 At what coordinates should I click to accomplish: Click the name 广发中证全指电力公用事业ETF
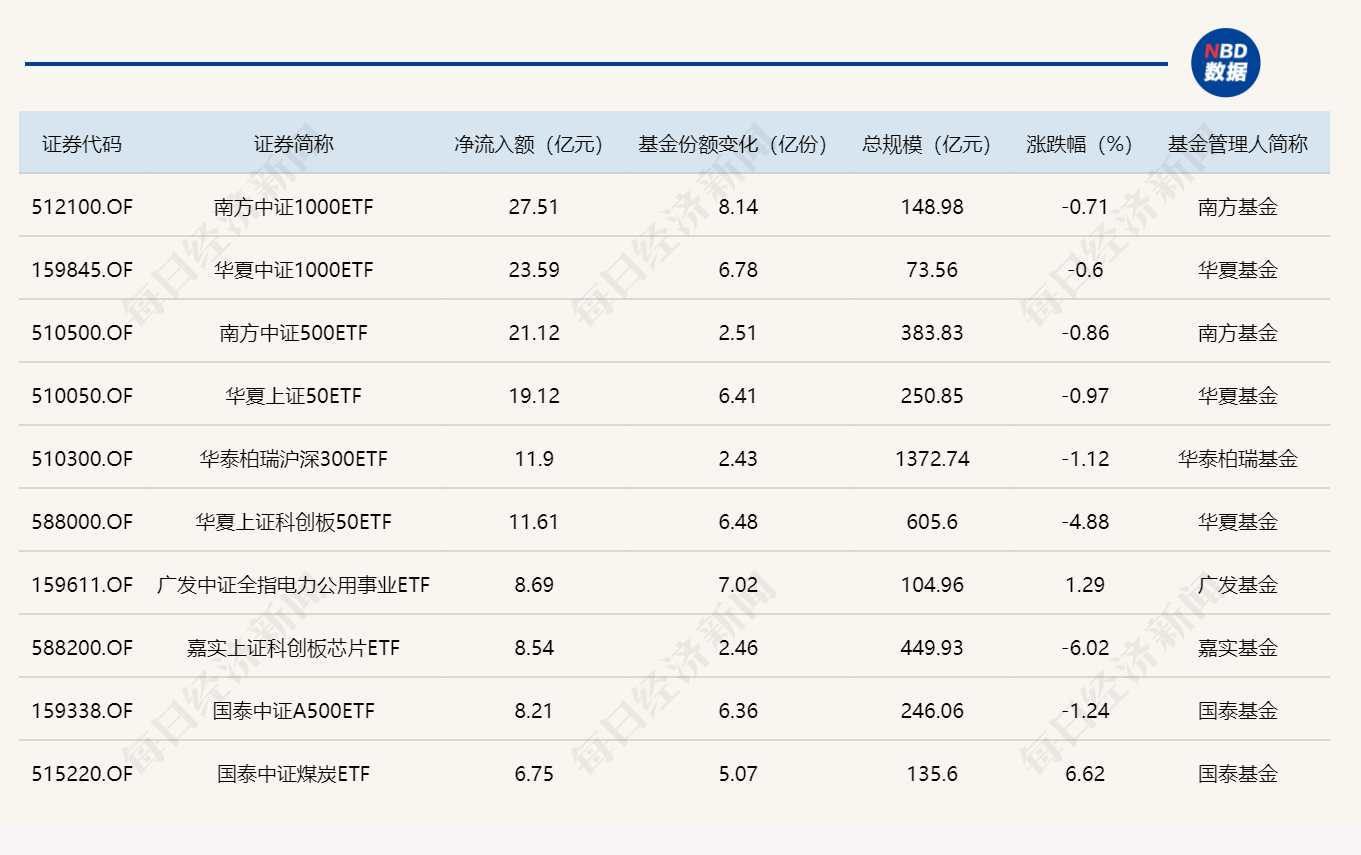[293, 585]
